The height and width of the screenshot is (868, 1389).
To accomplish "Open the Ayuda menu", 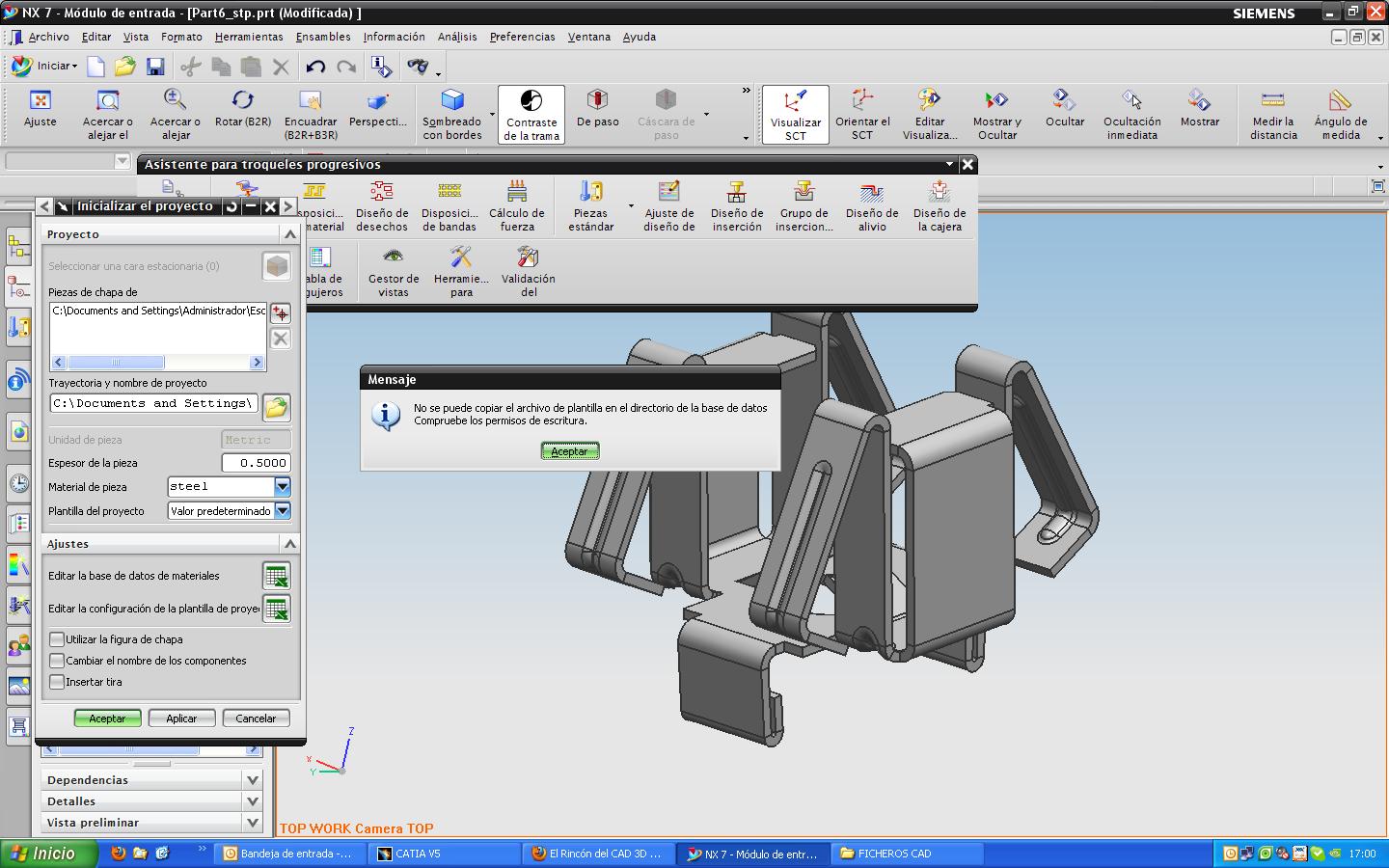I will [x=639, y=37].
